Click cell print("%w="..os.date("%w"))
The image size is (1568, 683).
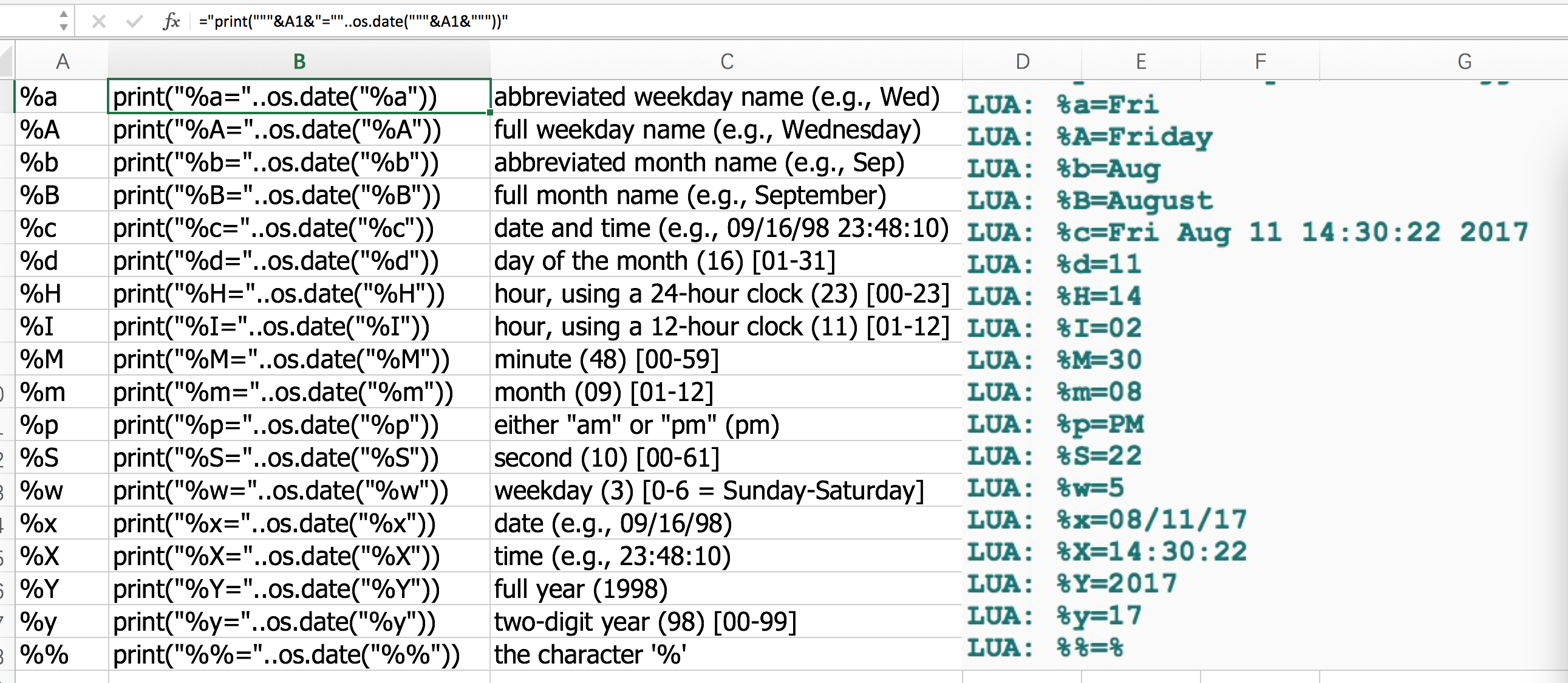[x=299, y=490]
